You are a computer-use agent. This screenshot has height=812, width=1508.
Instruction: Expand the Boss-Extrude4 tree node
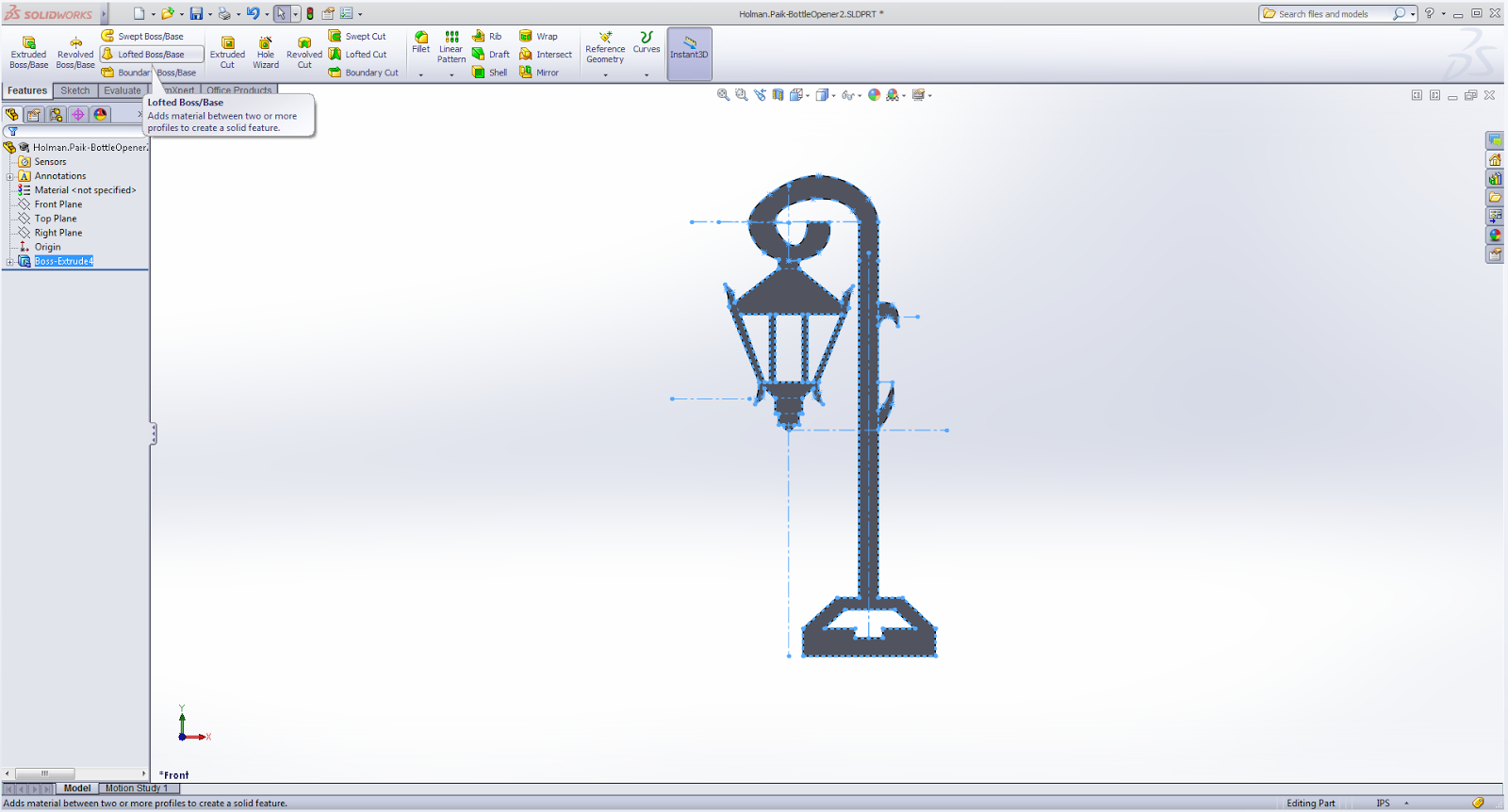pos(9,261)
